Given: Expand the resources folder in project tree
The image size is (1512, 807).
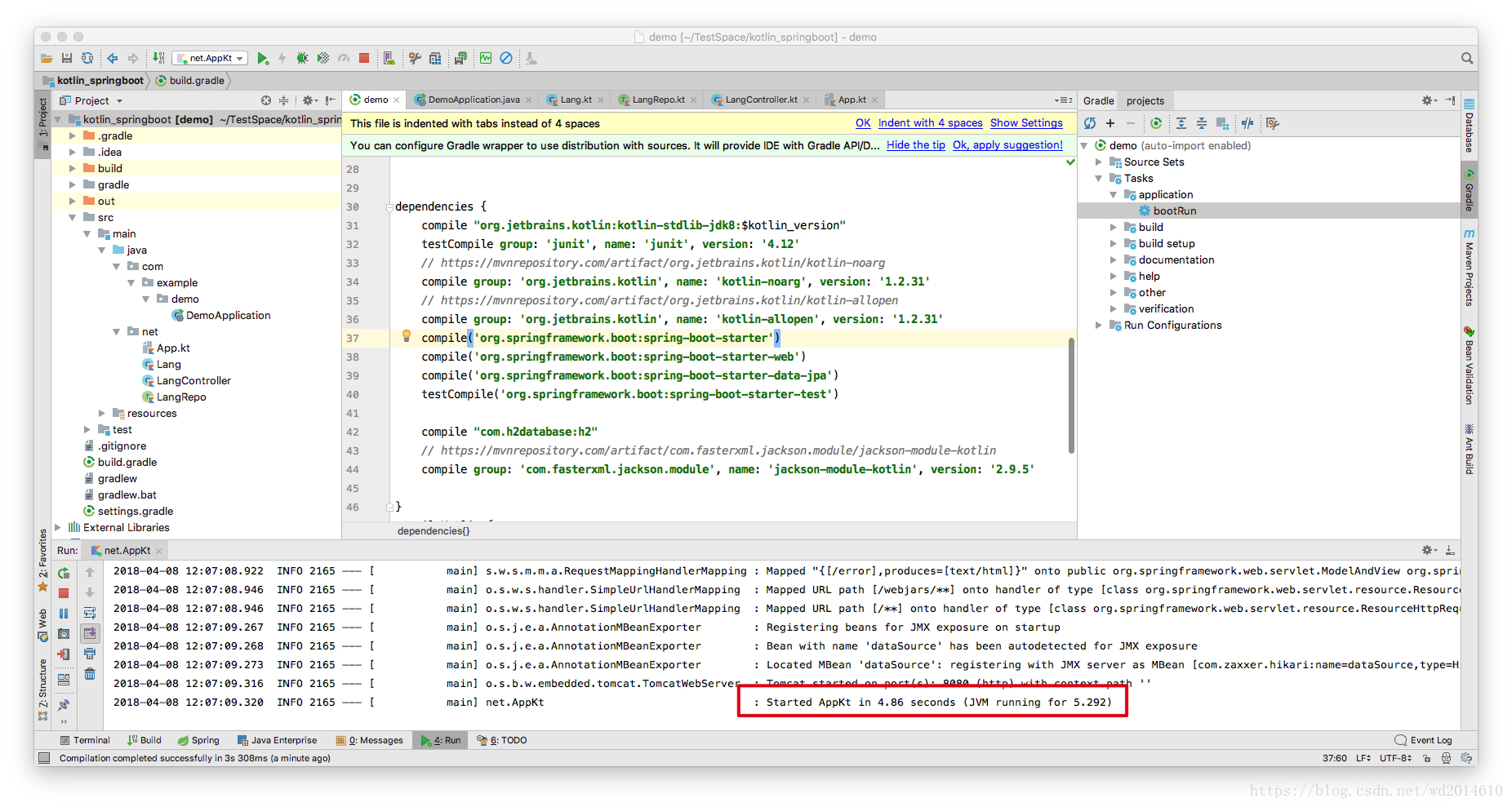Looking at the screenshot, I should coord(102,414).
